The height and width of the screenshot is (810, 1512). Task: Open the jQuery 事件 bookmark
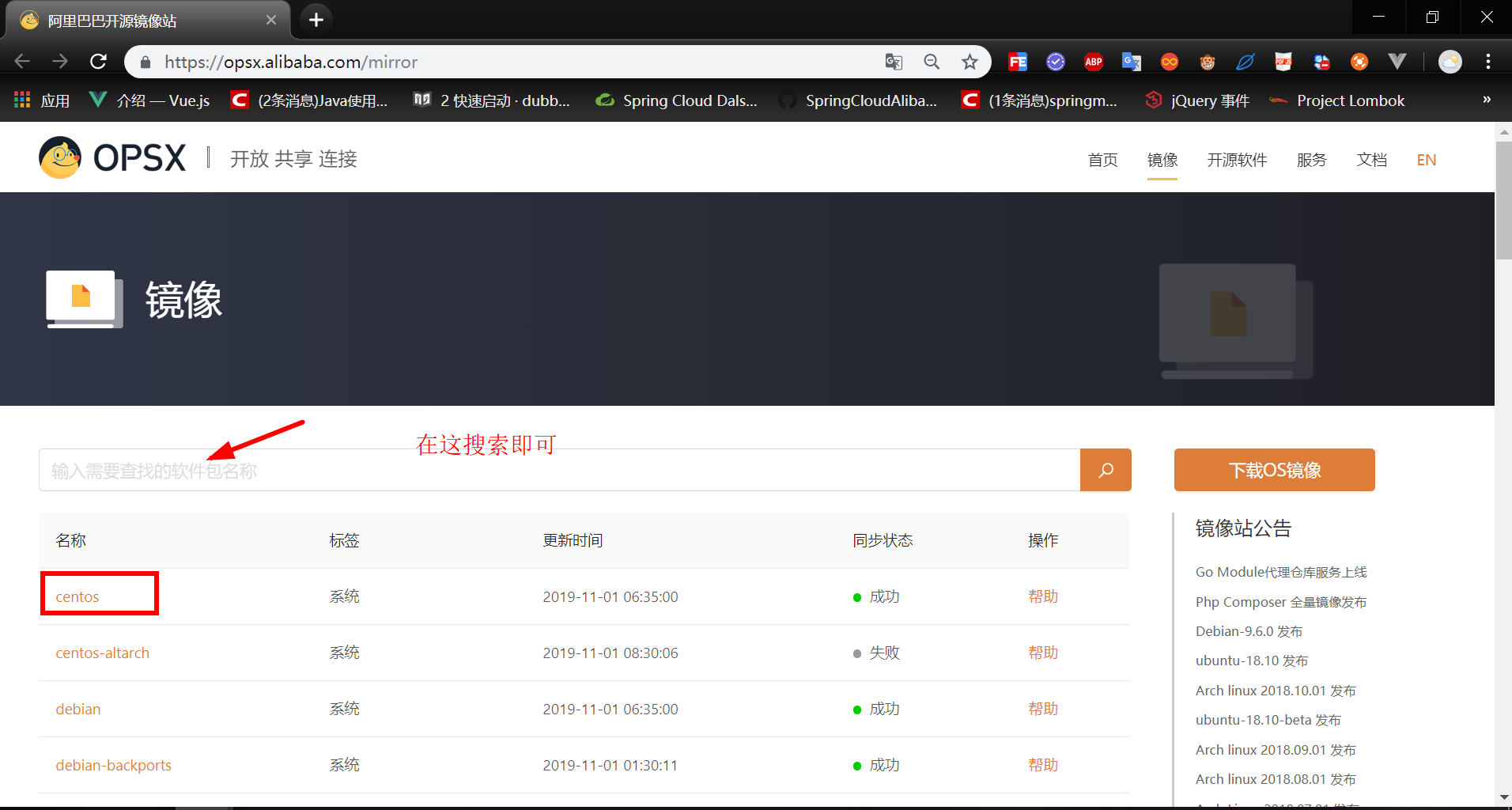point(1197,100)
